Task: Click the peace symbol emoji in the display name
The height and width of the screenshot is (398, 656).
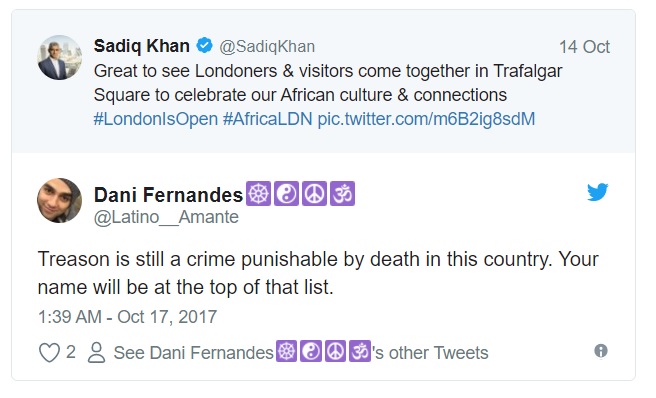Action: [x=314, y=194]
